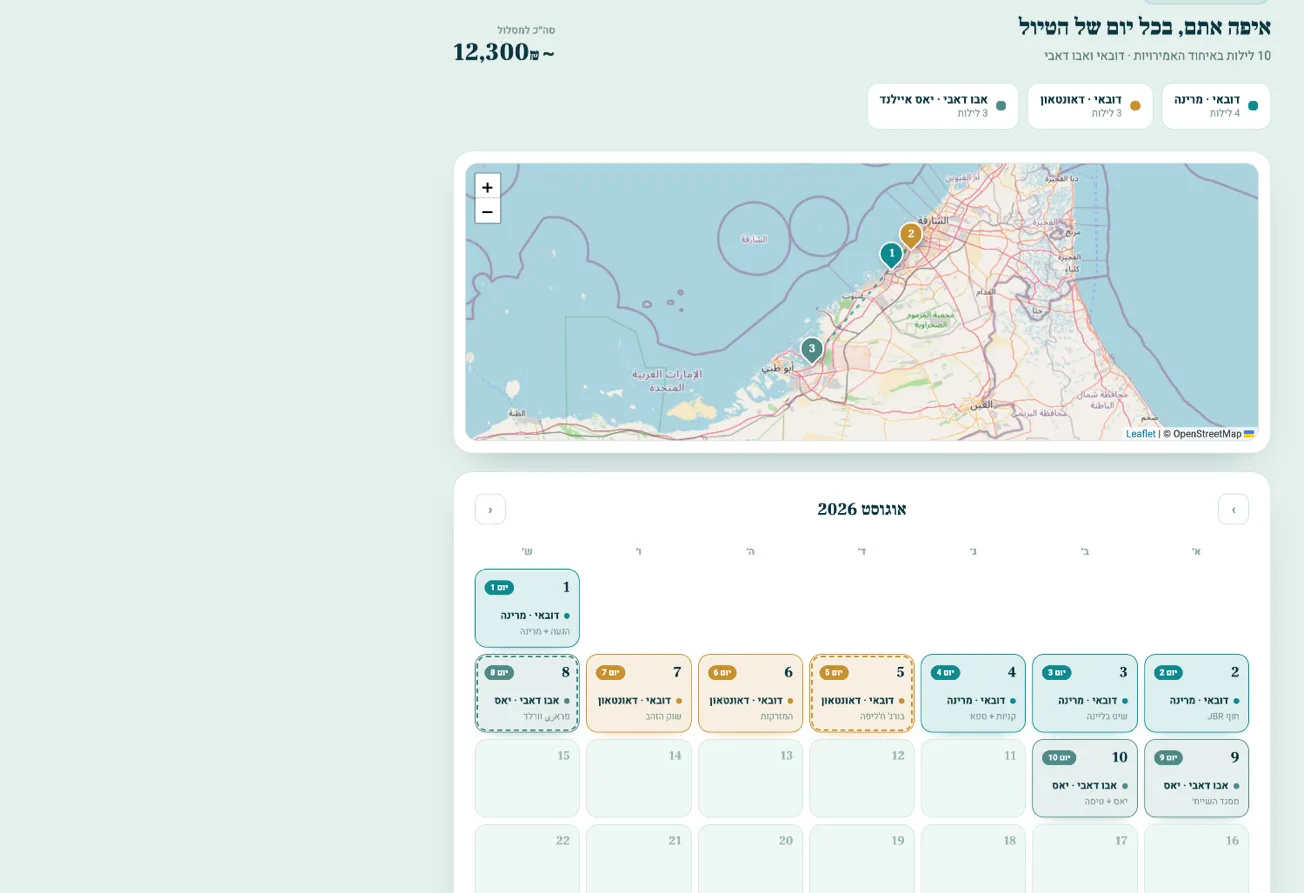Select empty calendar day 18
Image resolution: width=1304 pixels, height=893 pixels.
(x=973, y=859)
